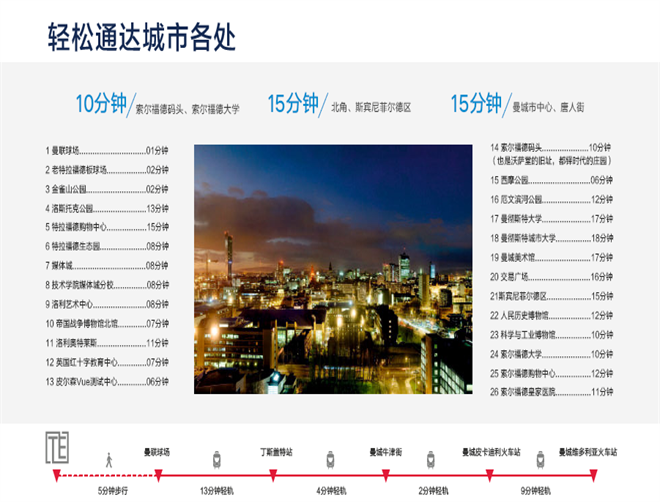Select the red marker below the logo
This screenshot has height=502, width=660.
57,475
